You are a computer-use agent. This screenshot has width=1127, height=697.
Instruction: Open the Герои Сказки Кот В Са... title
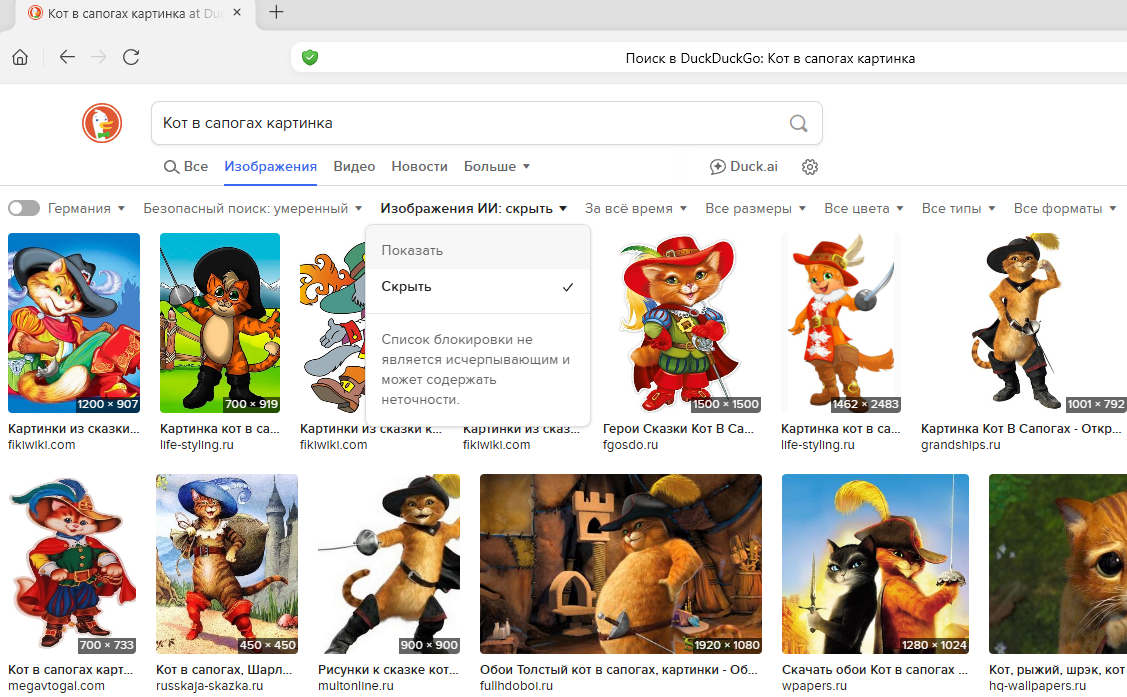coord(678,429)
